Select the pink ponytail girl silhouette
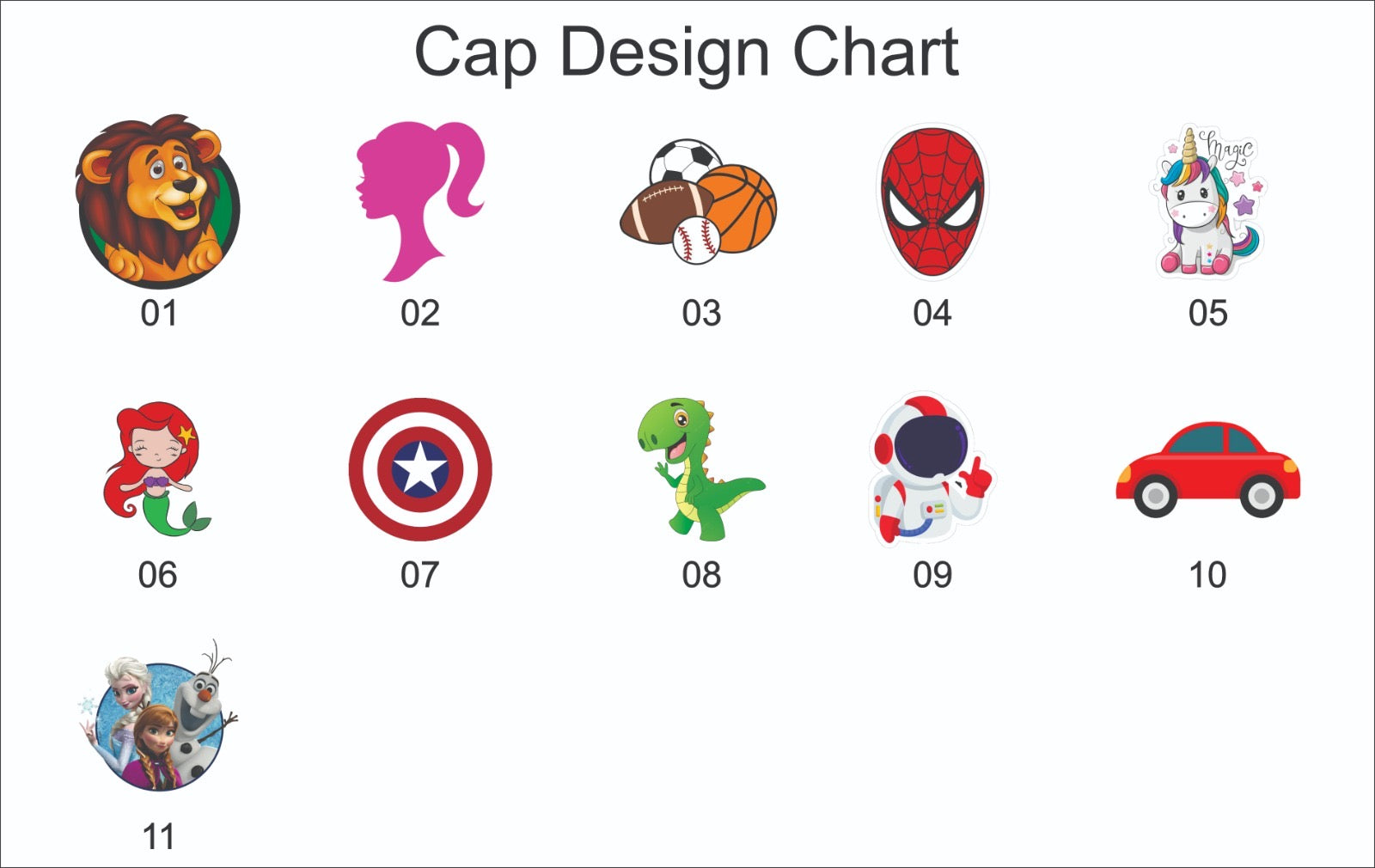Image resolution: width=1375 pixels, height=868 pixels. 419,201
